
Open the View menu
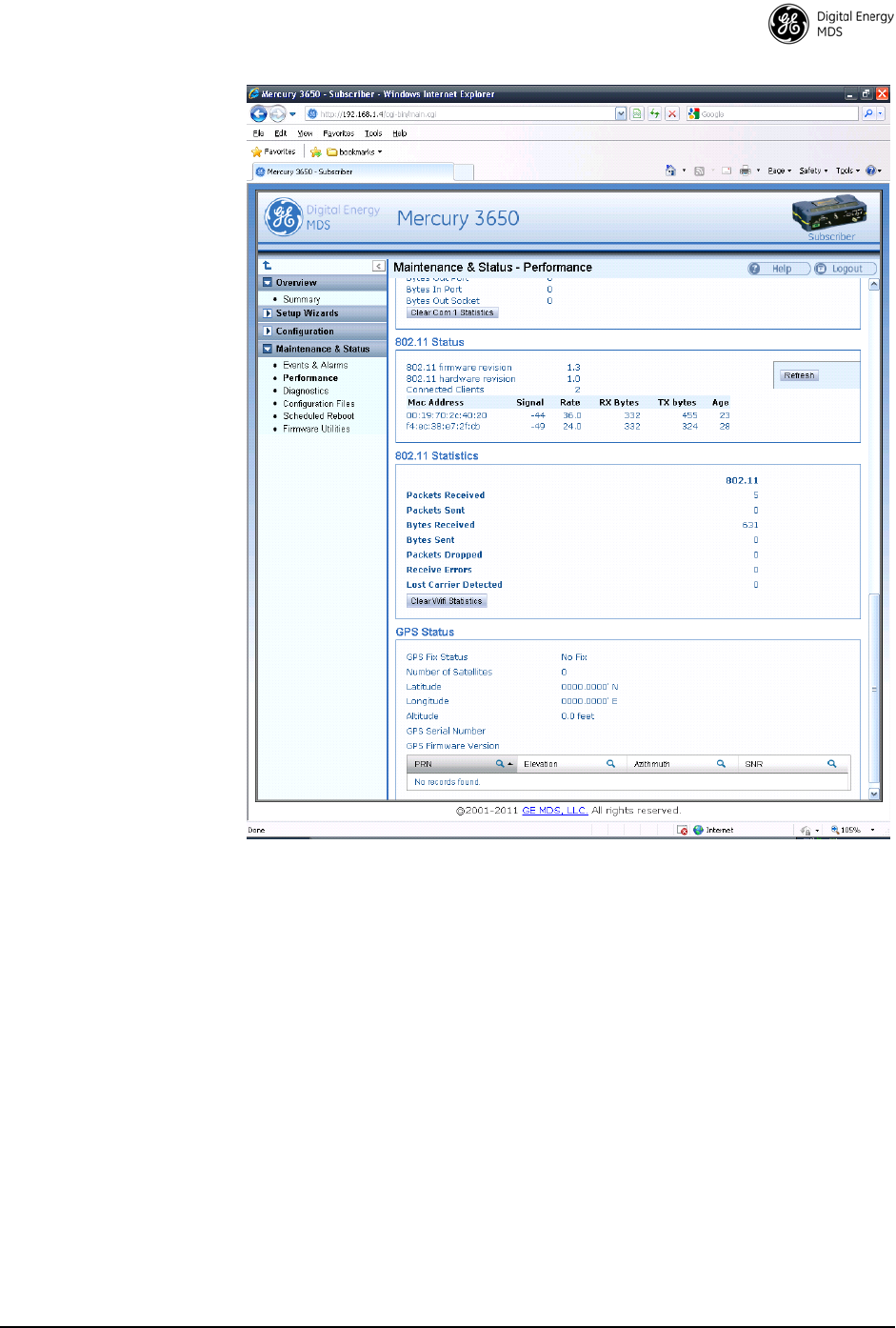305,133
